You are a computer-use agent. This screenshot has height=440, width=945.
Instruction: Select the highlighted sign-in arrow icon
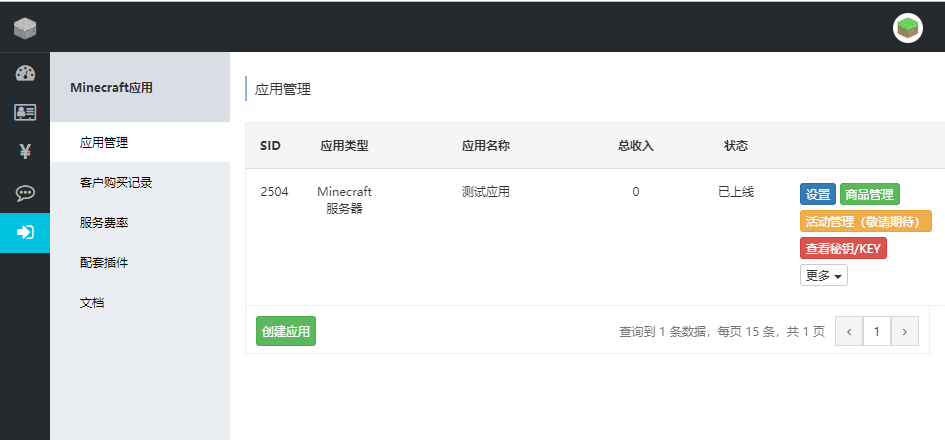pos(25,233)
